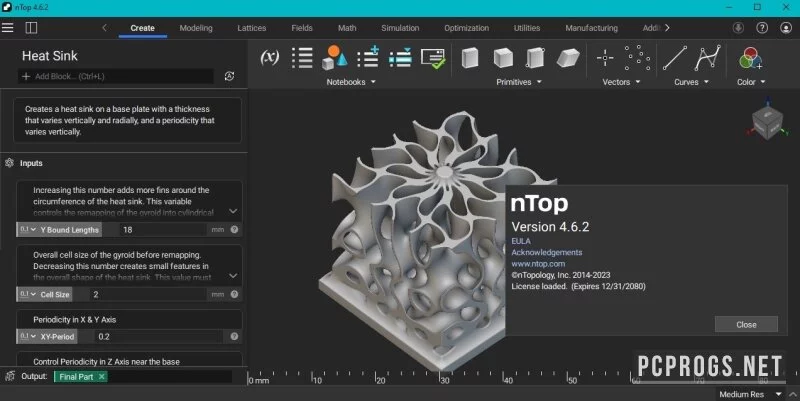Click the Color circles icon
Viewport: 800px width, 401px height.
coord(751,58)
